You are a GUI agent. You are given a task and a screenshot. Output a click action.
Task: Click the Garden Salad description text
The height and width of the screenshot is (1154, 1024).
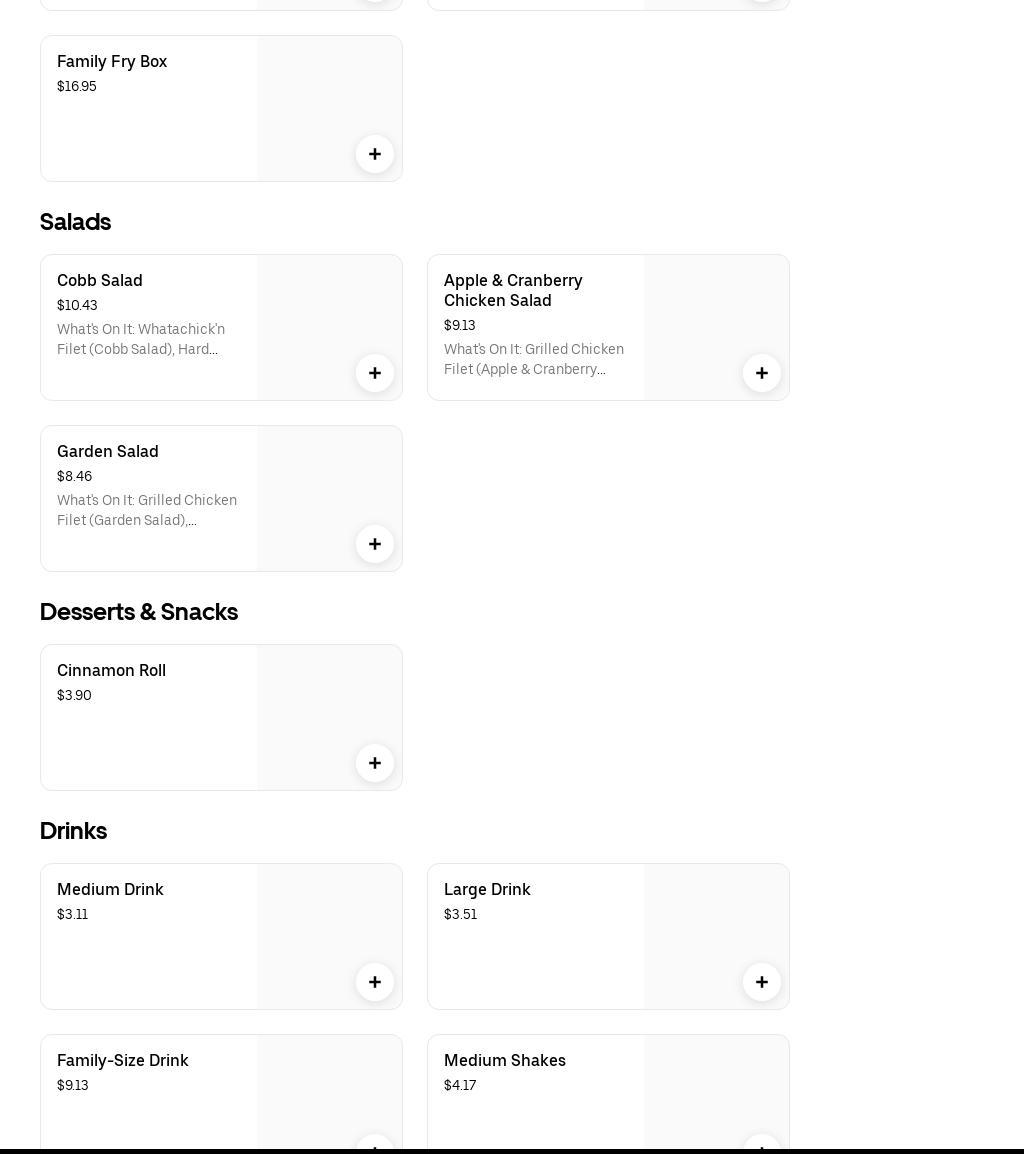pos(147,510)
